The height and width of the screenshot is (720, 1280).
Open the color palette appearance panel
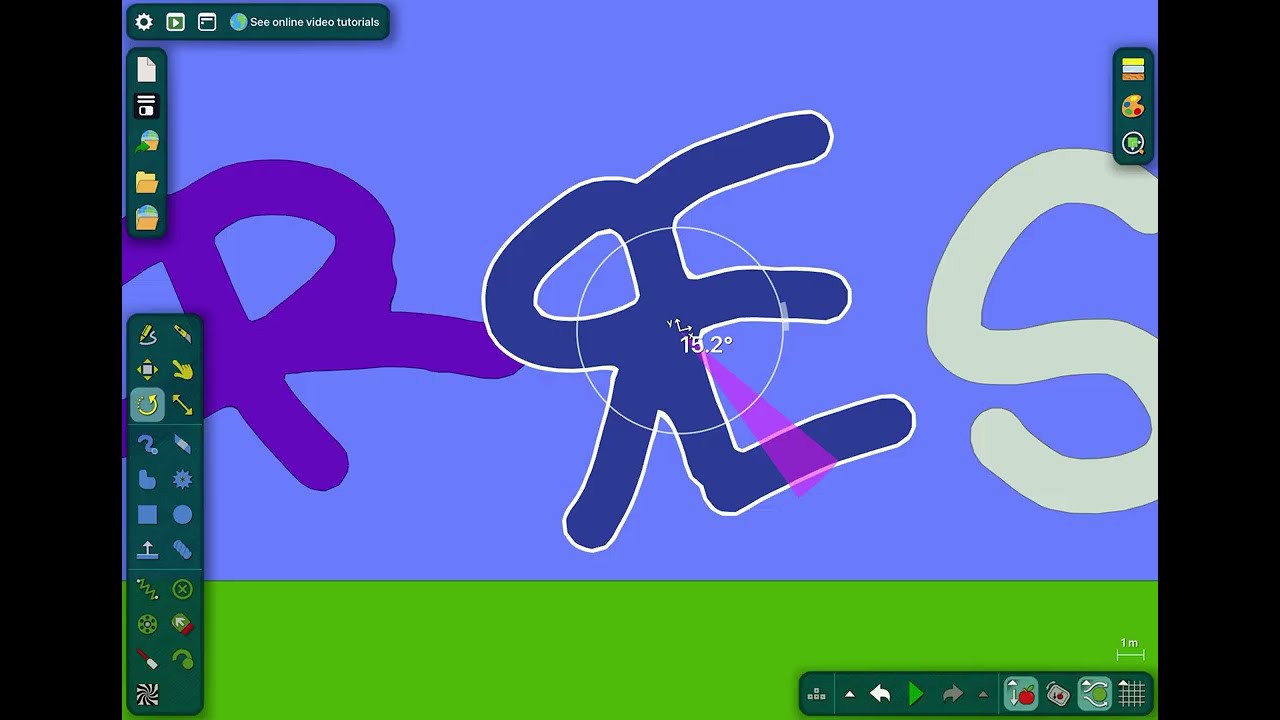pyautogui.click(x=1133, y=106)
